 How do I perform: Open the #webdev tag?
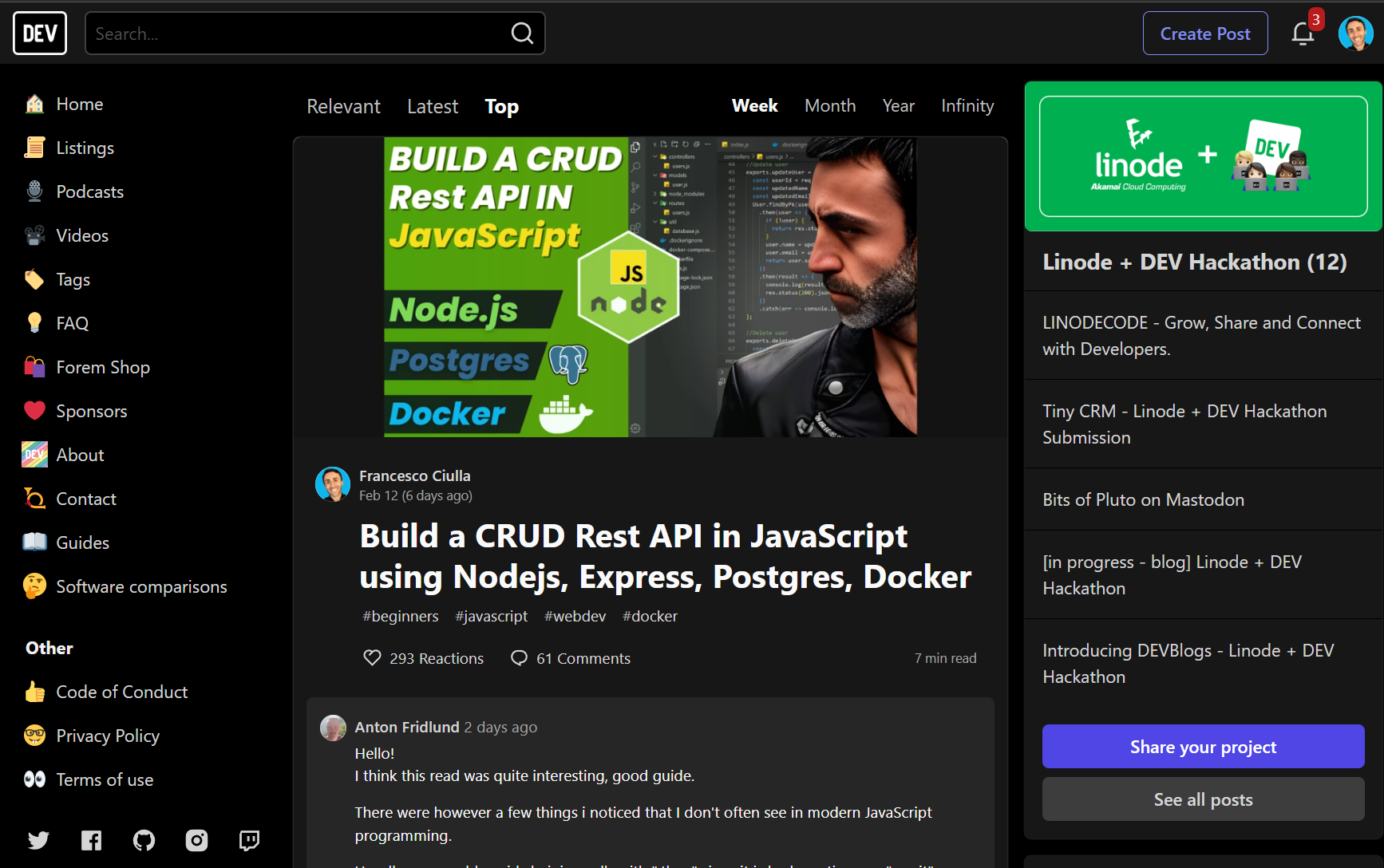click(x=575, y=616)
